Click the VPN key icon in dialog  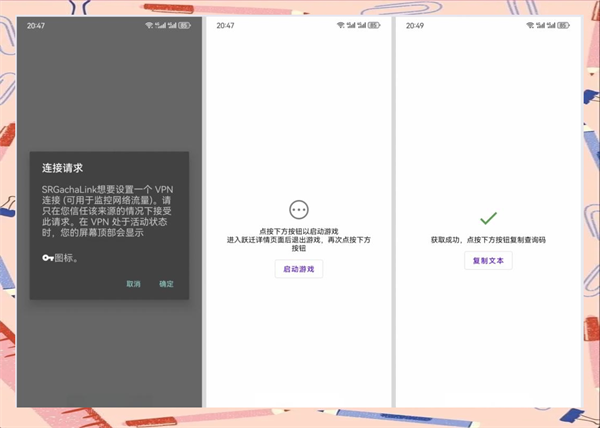coord(47,257)
